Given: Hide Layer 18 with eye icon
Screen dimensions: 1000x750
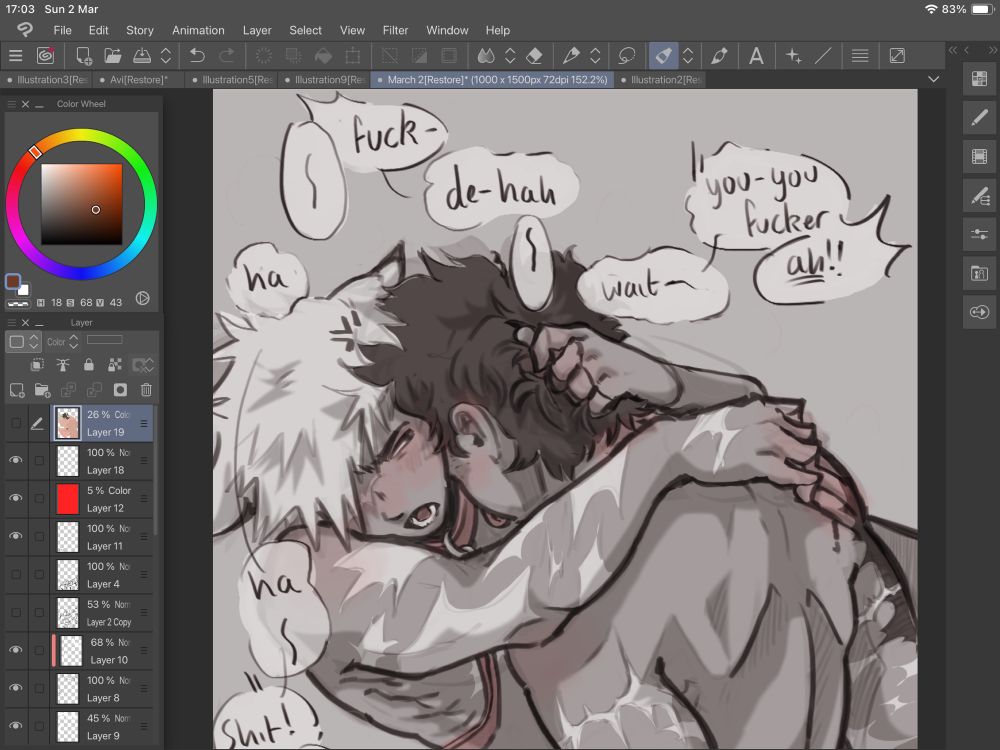Looking at the screenshot, I should tap(15, 460).
